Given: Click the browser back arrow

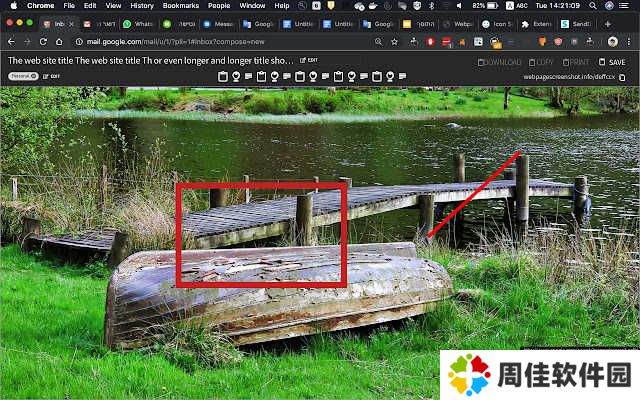Looking at the screenshot, I should pyautogui.click(x=11, y=41).
